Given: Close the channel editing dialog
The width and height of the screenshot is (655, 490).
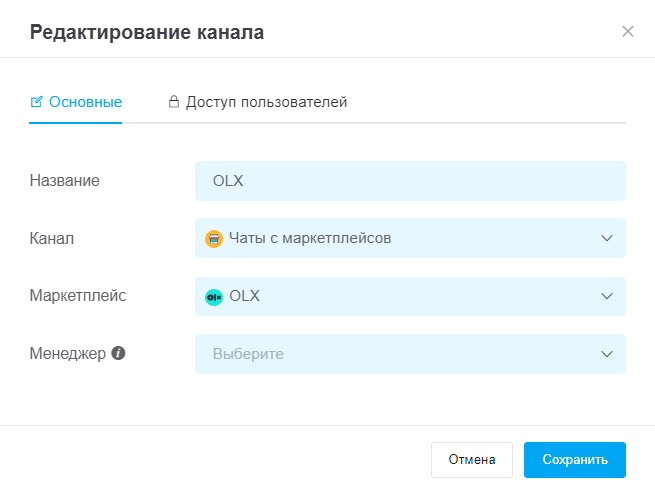Looking at the screenshot, I should [628, 31].
